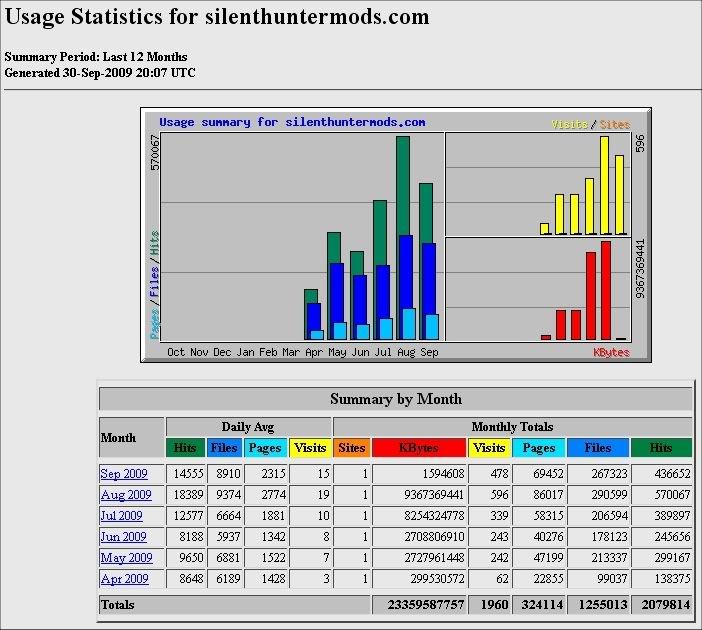702x630 pixels.
Task: Open the Jun 2009 monthly report link
Action: [123, 537]
